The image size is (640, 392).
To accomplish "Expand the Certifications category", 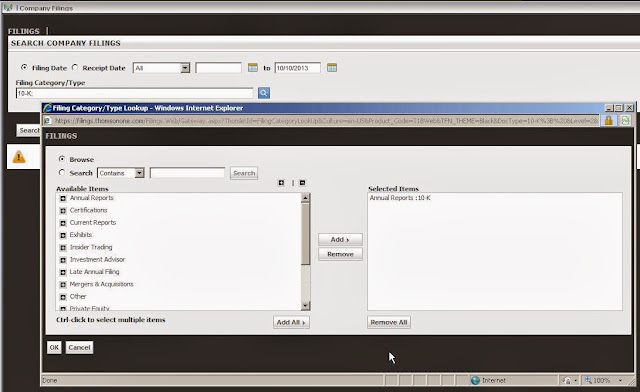I will [63, 211].
